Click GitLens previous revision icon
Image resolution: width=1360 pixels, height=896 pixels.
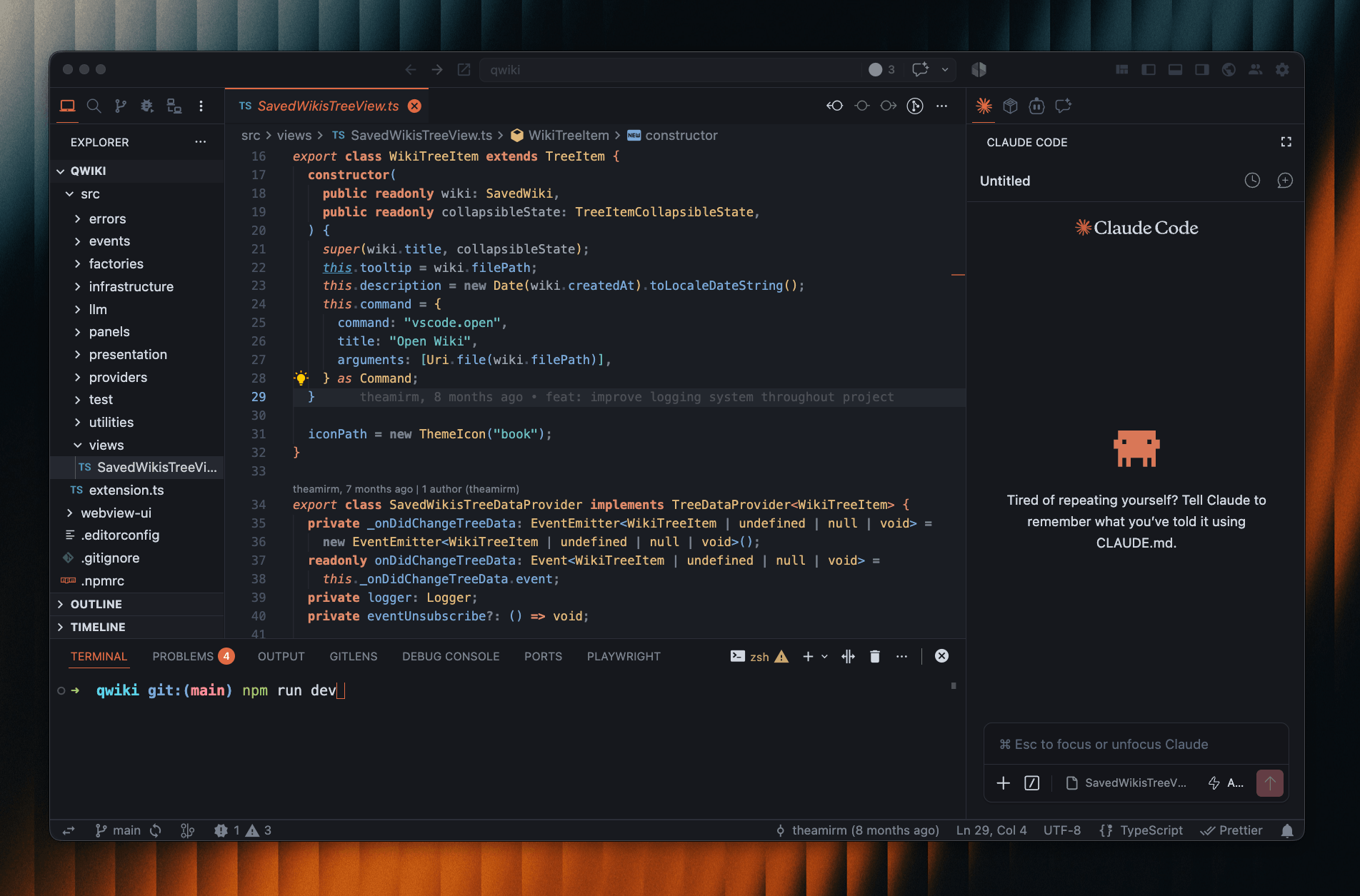[x=835, y=106]
